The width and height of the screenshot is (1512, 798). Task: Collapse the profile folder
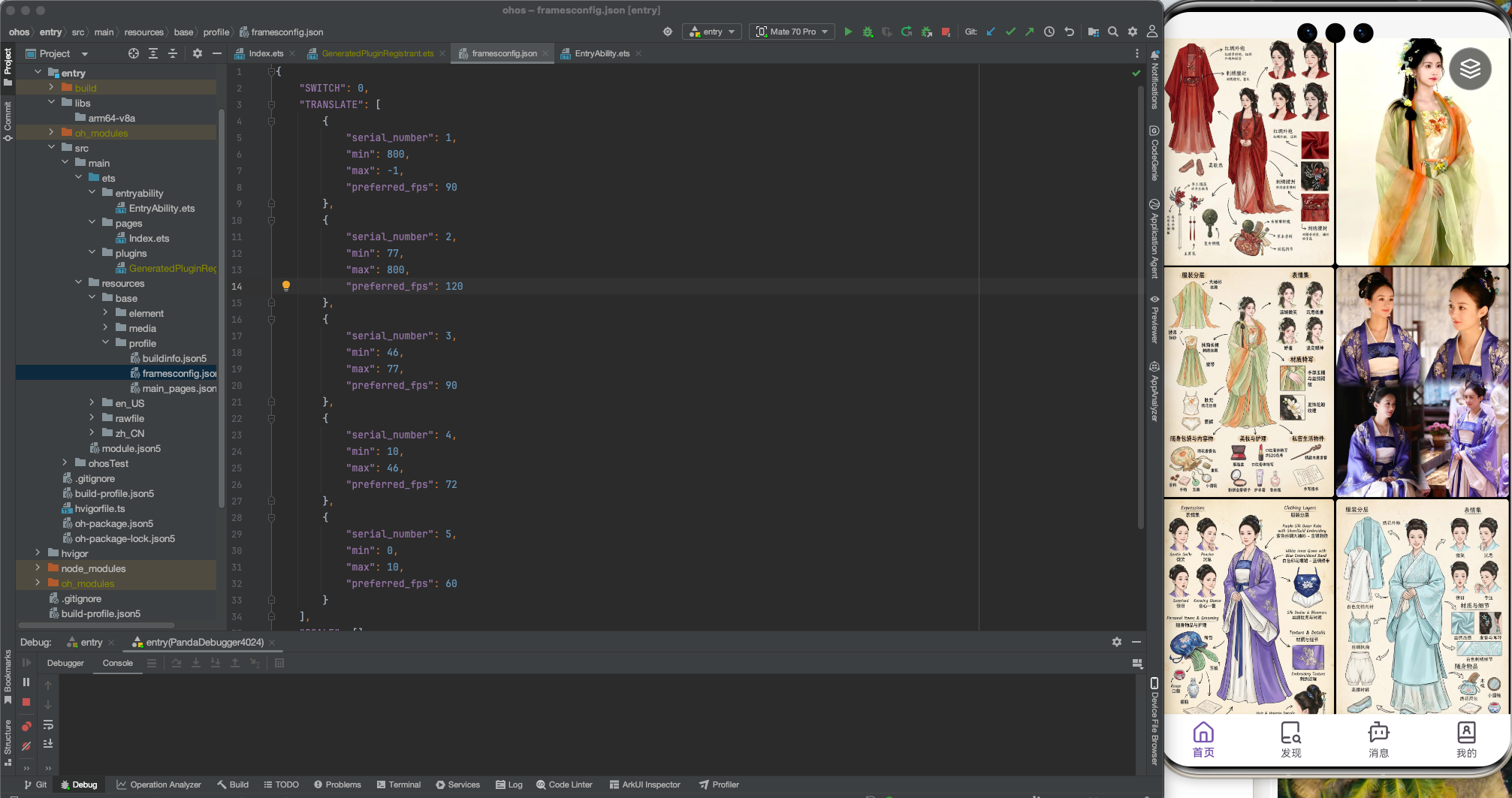click(105, 342)
